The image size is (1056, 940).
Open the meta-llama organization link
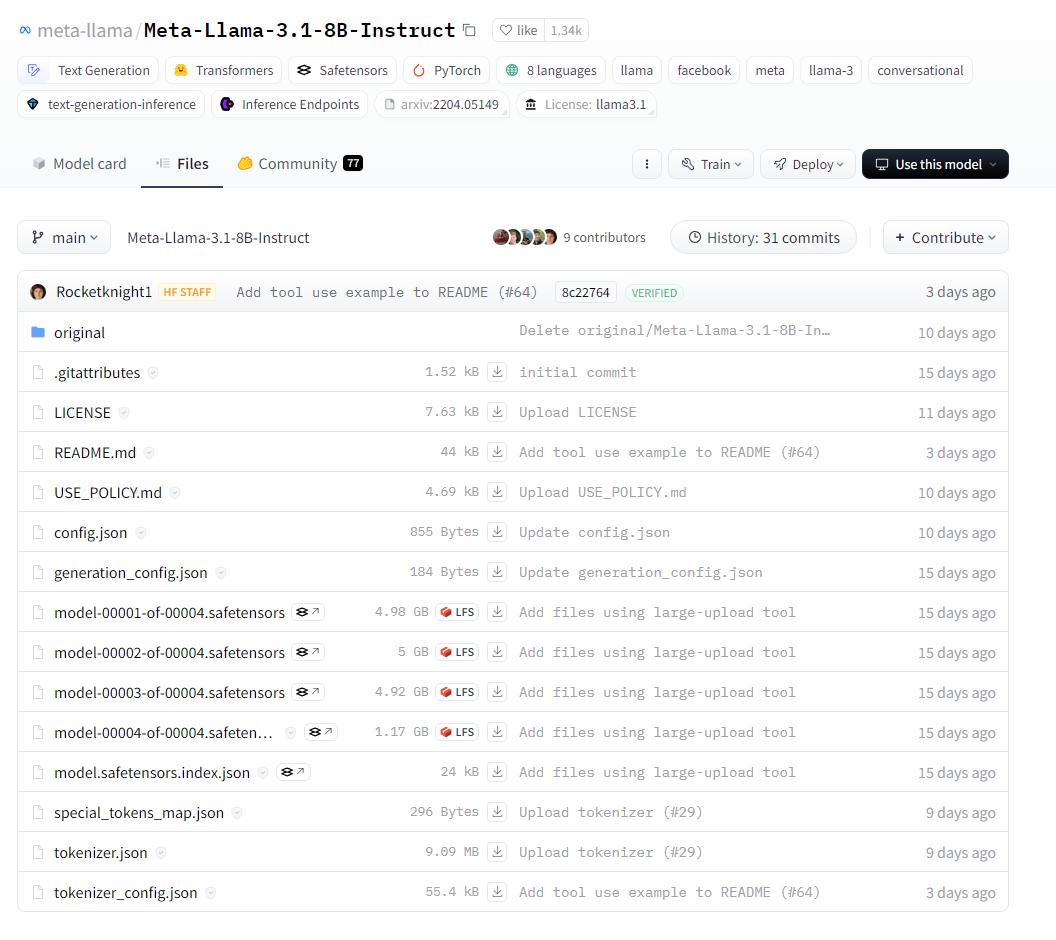(85, 30)
